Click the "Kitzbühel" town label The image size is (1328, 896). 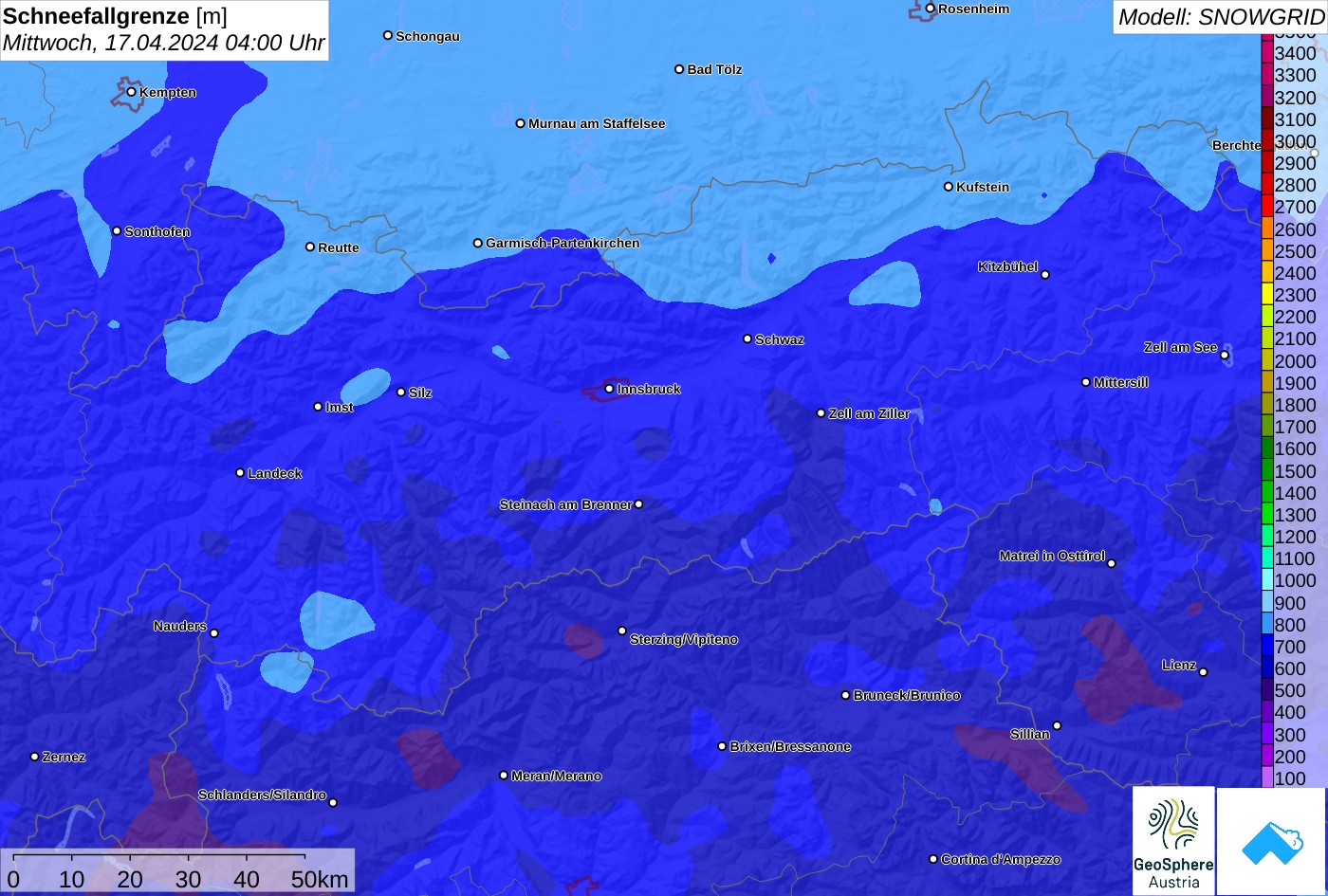pyautogui.click(x=1008, y=266)
